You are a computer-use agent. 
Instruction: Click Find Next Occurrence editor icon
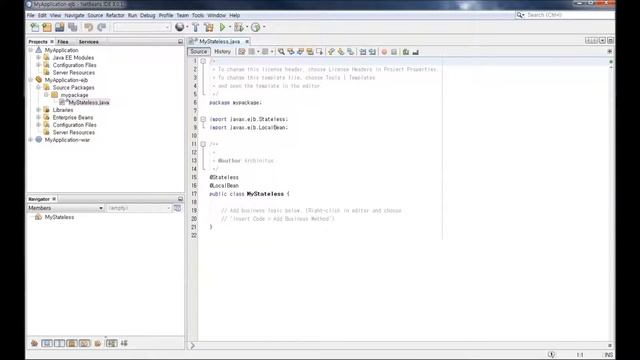pos(300,52)
